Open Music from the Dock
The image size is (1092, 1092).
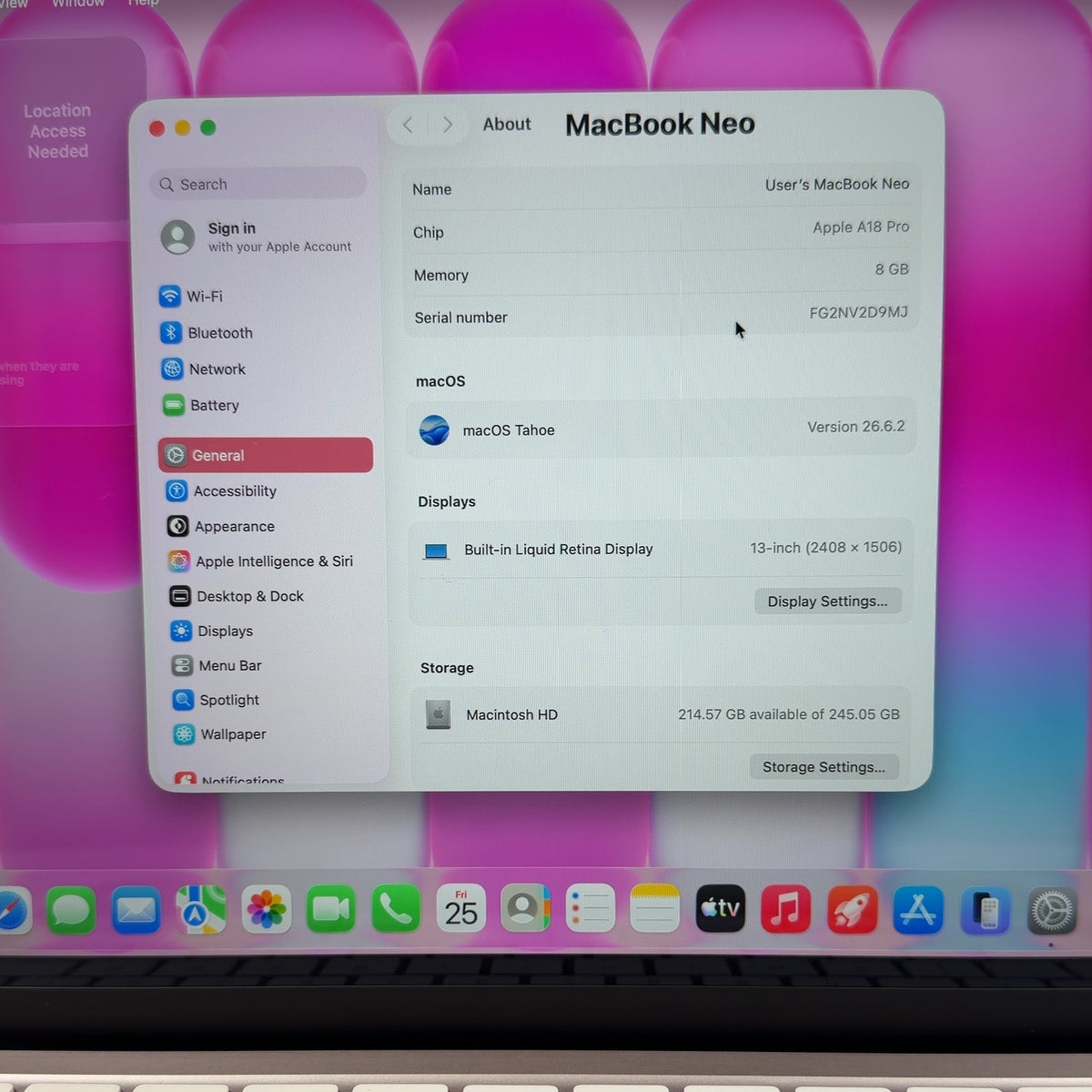(x=785, y=909)
